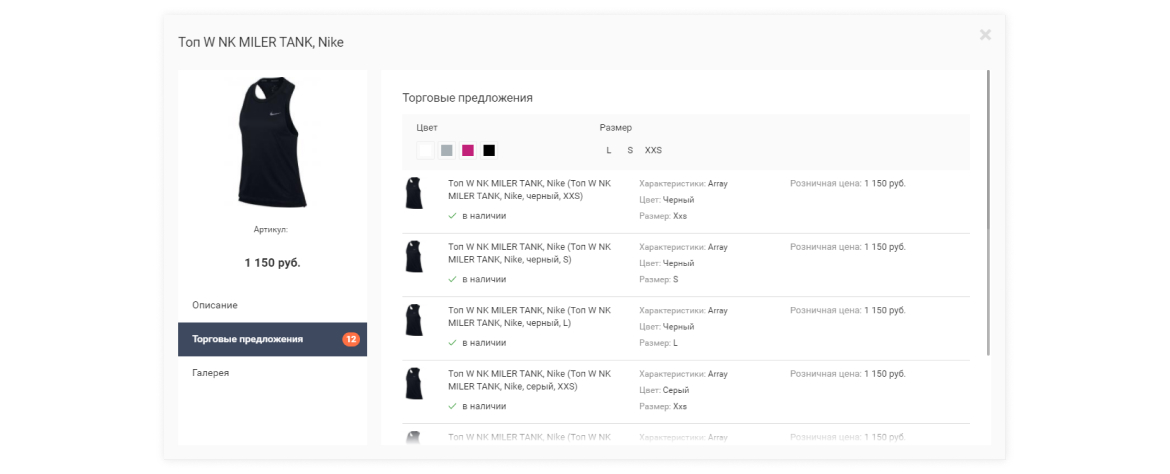1170x474 pixels.
Task: Choose the black color swatch
Action: [x=489, y=150]
